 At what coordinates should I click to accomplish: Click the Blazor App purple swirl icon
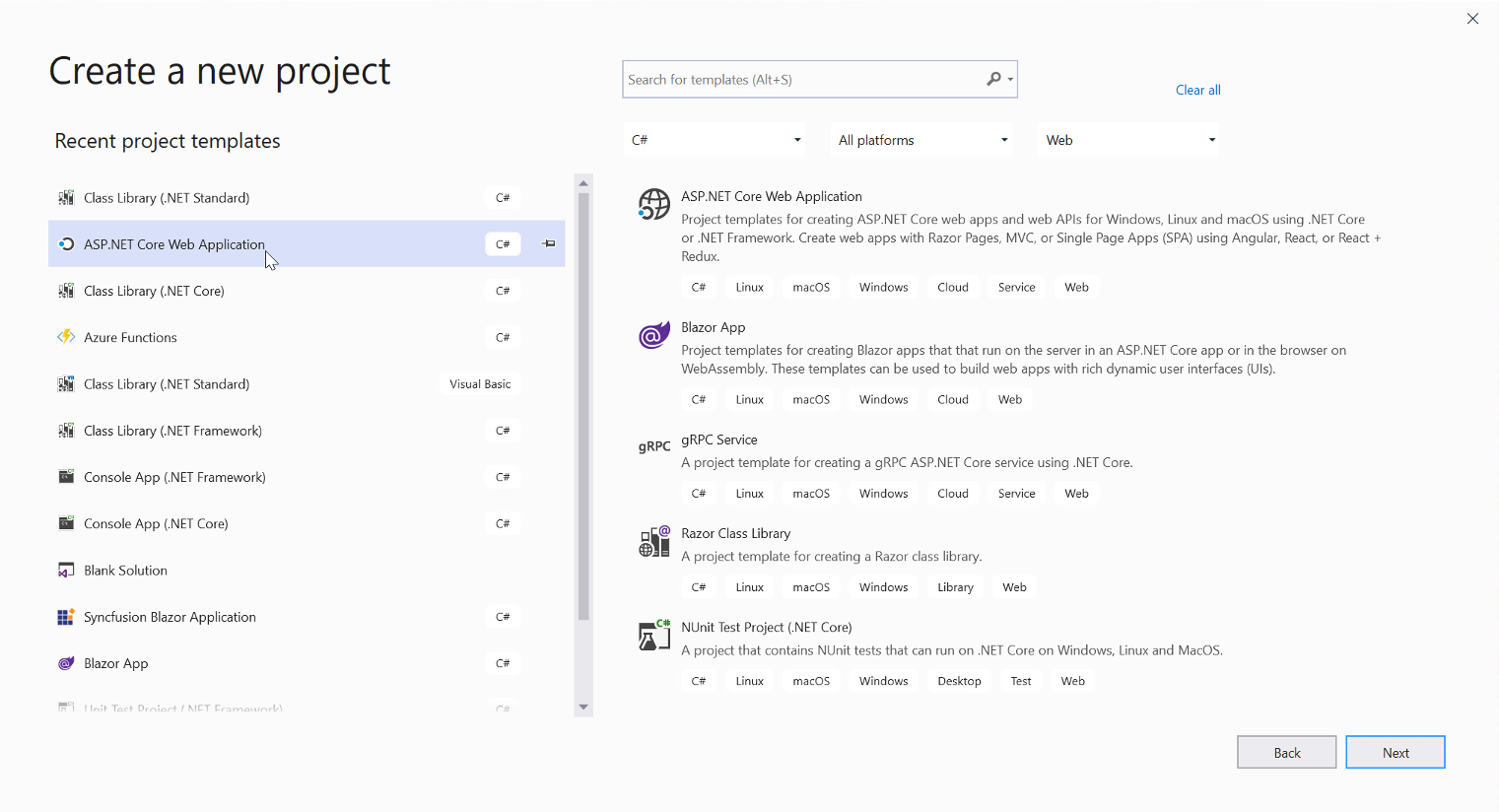click(x=653, y=336)
